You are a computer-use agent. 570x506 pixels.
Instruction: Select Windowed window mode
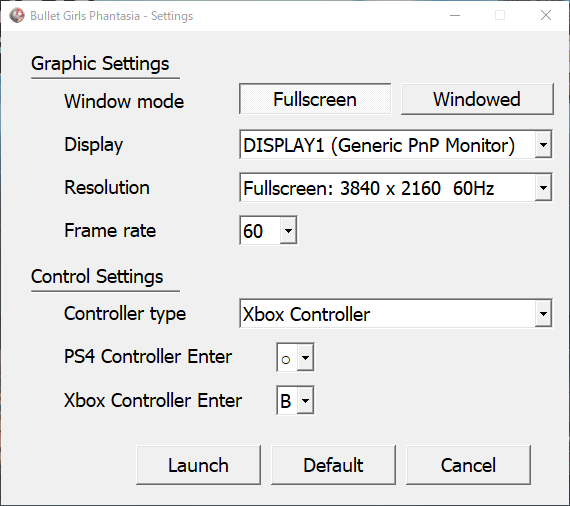point(477,99)
